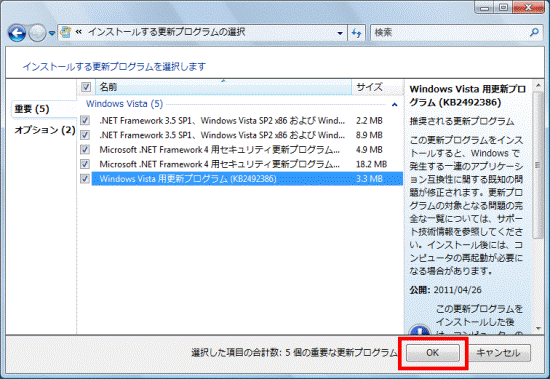Select the Windows Vista 用更新プログラム (KB2492386) row
The height and width of the screenshot is (379, 550).
pos(247,179)
